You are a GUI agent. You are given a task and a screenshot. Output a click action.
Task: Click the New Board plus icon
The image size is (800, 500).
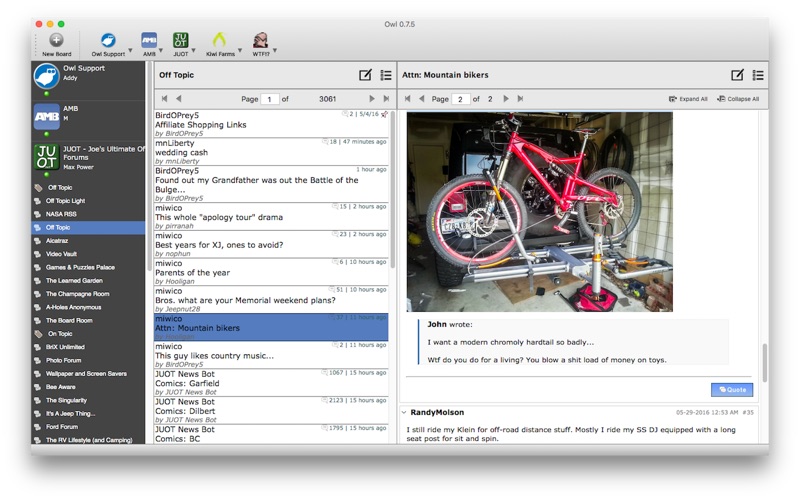pyautogui.click(x=56, y=40)
